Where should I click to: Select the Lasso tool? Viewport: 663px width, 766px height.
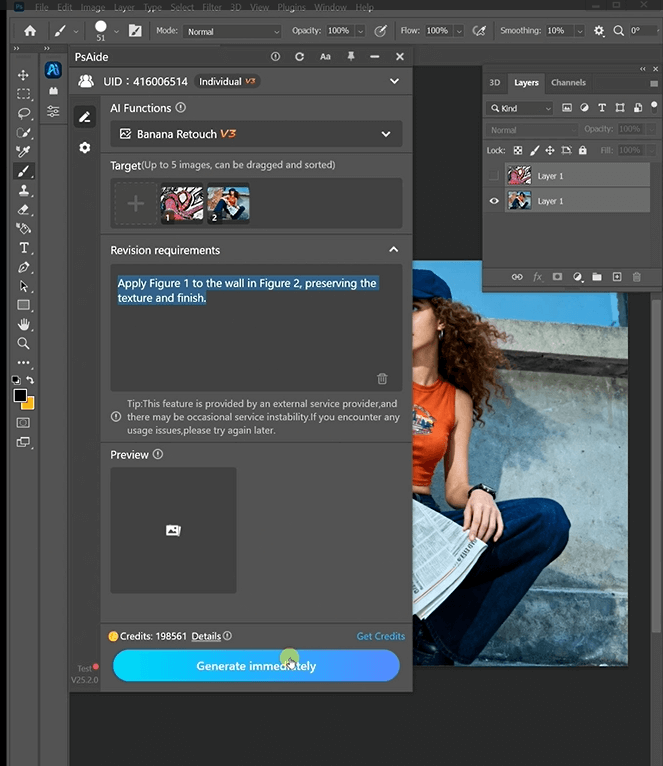point(24,113)
